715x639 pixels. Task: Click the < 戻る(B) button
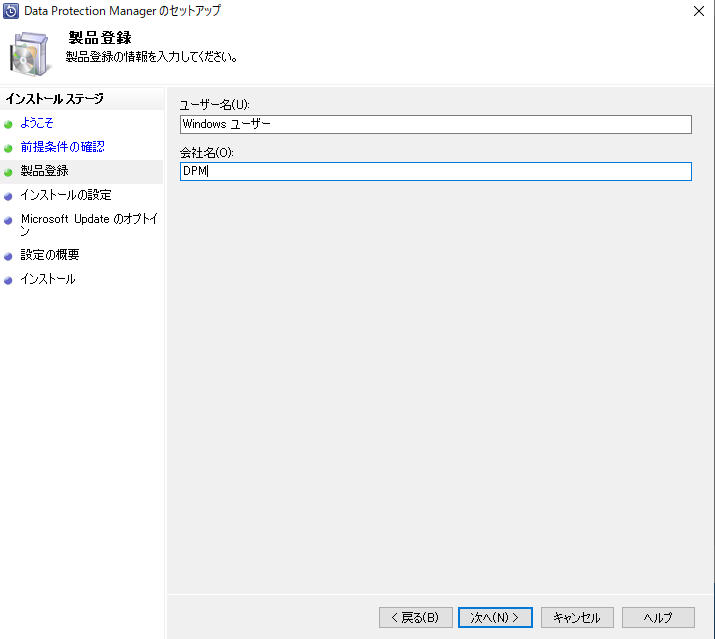[415, 618]
